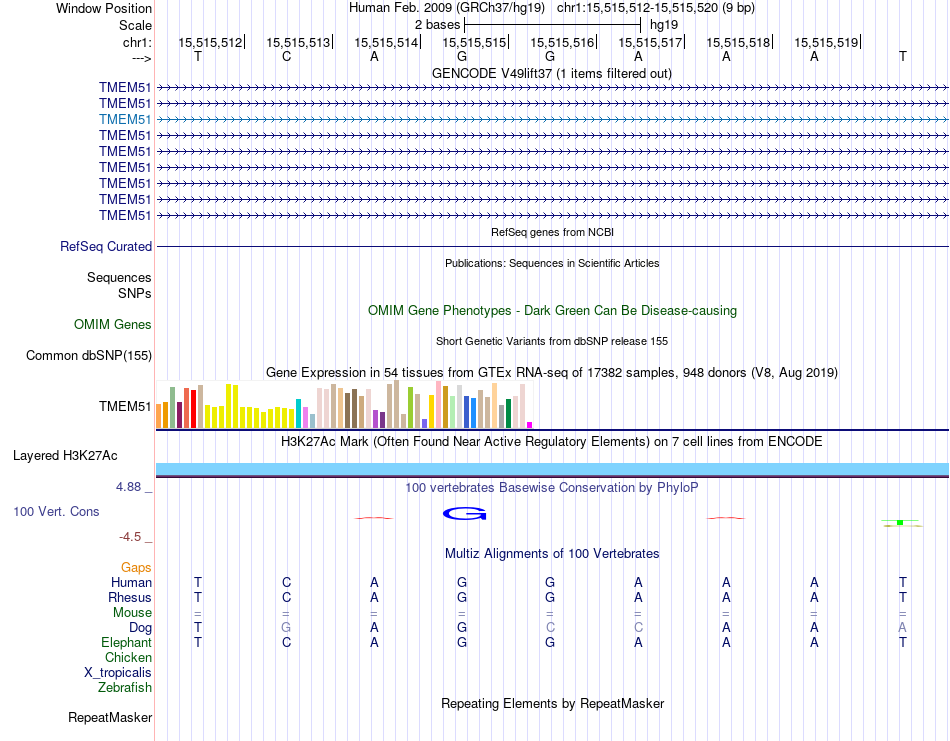This screenshot has height=741, width=950.
Task: Click the topmost TMEM51 transcript arrow line
Action: (x=552, y=87)
